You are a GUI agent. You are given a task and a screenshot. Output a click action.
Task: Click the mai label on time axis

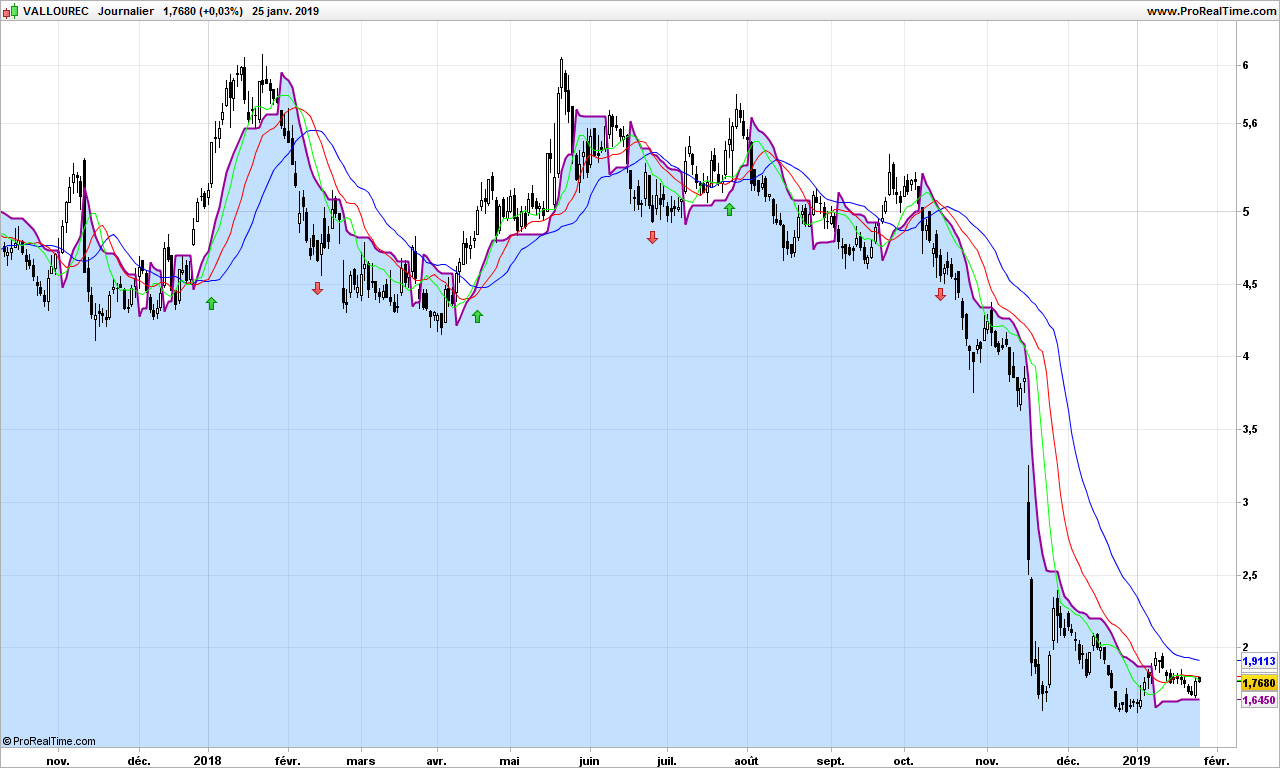[x=510, y=760]
